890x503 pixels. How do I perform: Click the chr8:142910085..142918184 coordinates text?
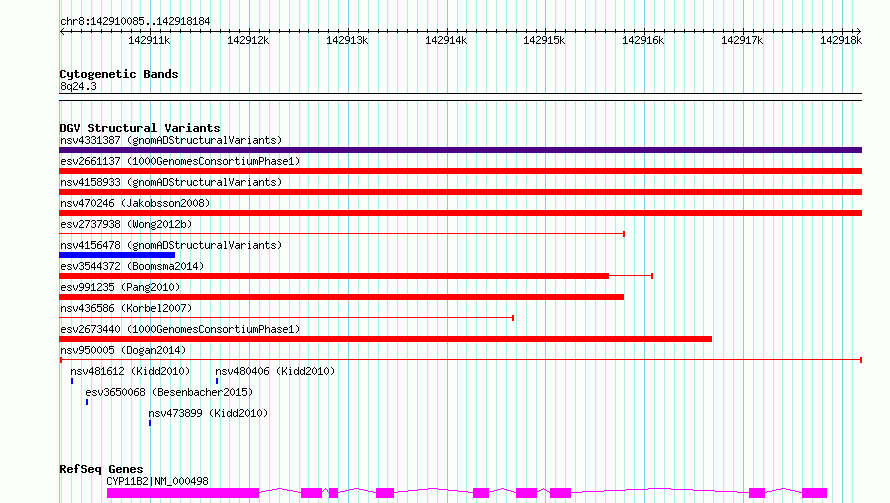pos(135,21)
